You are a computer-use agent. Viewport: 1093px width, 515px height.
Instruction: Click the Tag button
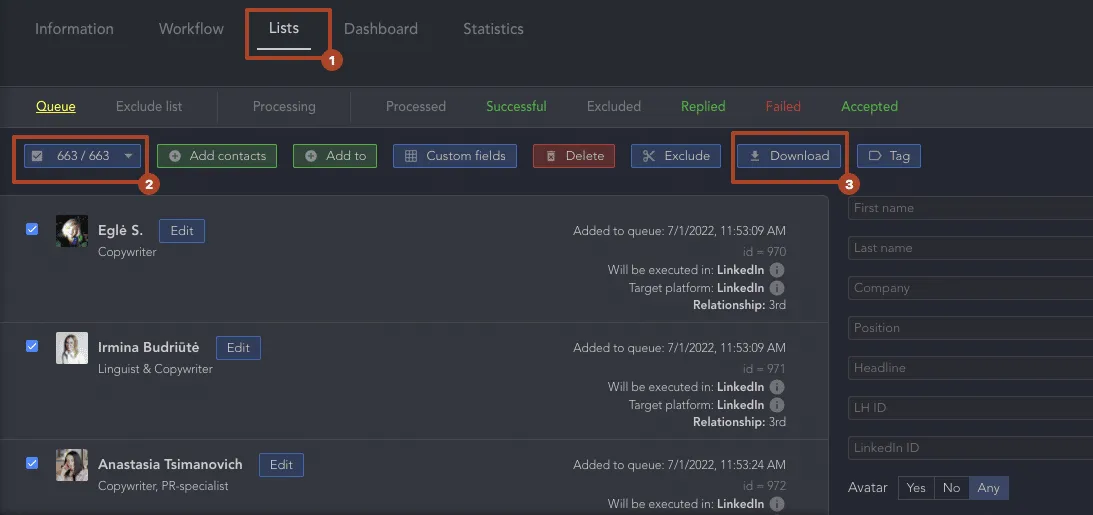pos(889,156)
